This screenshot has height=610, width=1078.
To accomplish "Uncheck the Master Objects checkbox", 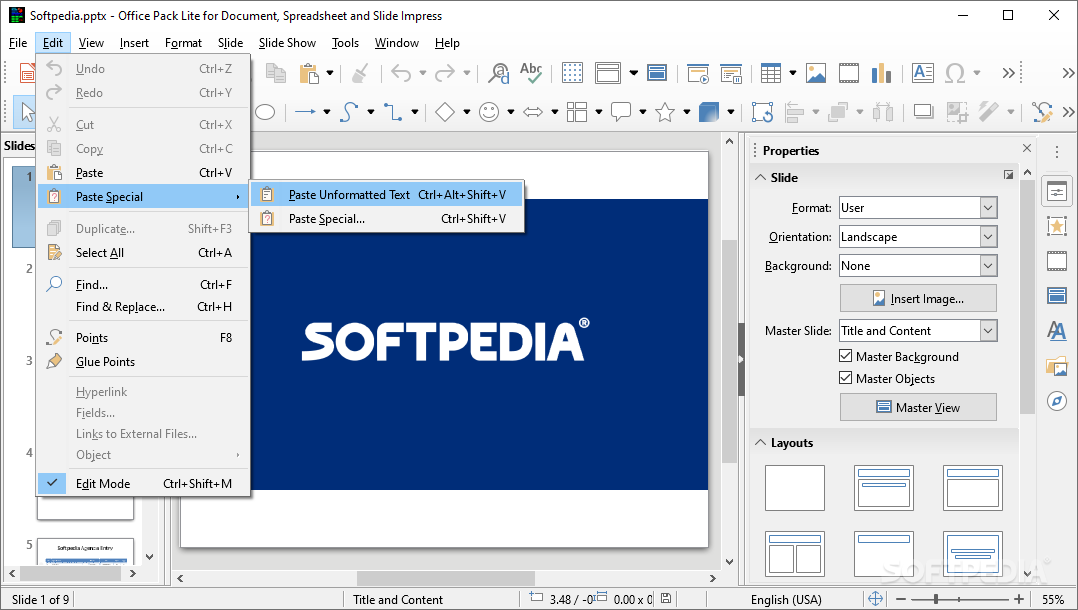I will point(846,378).
